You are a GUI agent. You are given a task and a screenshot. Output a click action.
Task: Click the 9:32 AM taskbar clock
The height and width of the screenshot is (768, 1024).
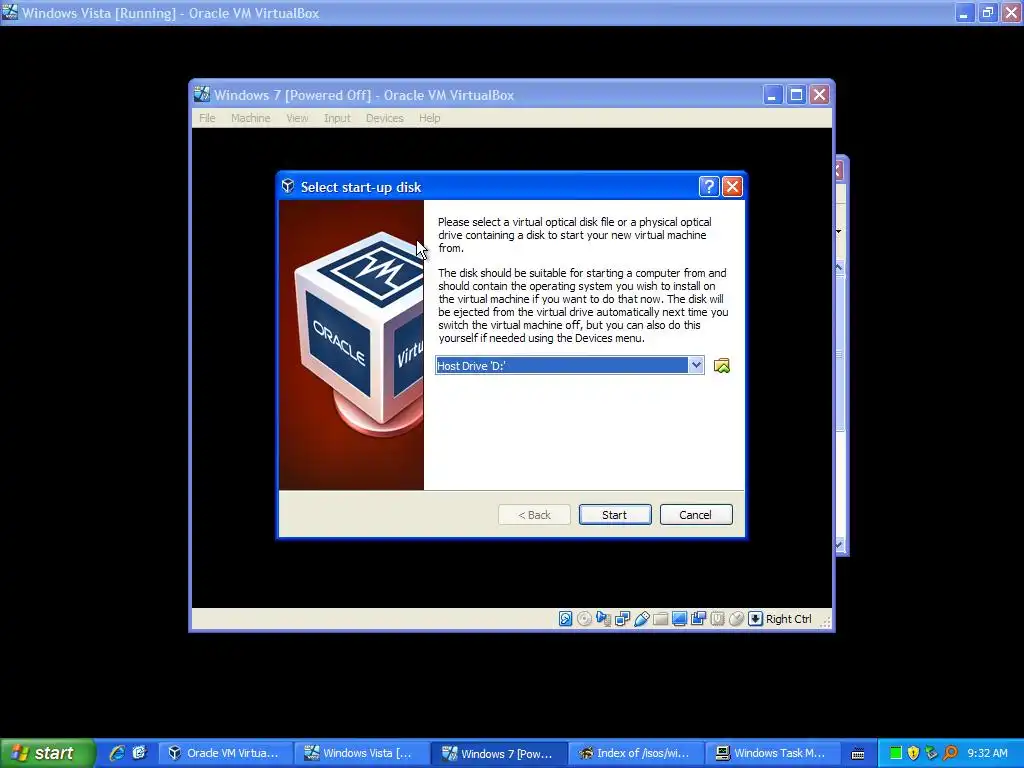[987, 753]
